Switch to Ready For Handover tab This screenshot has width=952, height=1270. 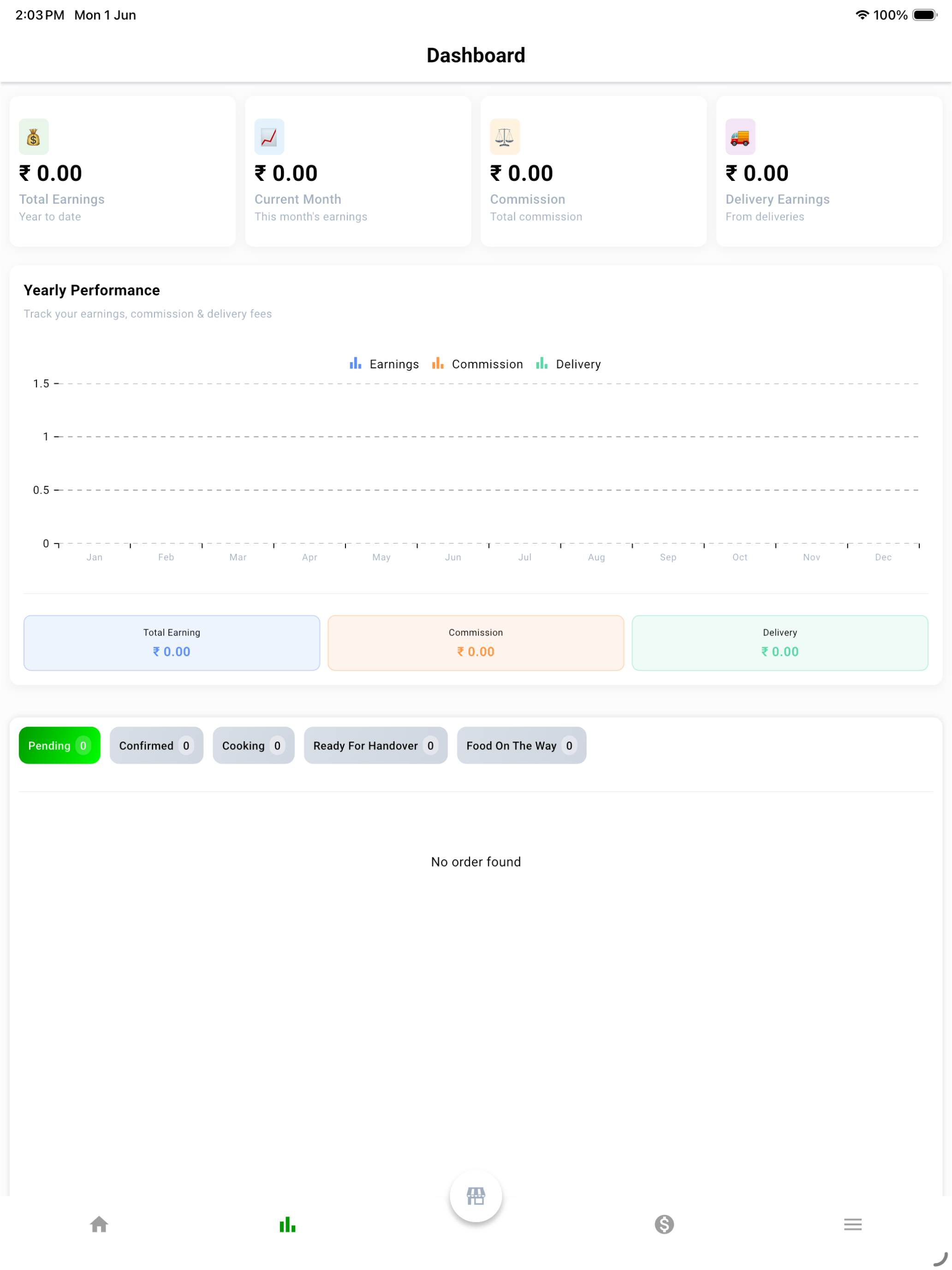[376, 745]
